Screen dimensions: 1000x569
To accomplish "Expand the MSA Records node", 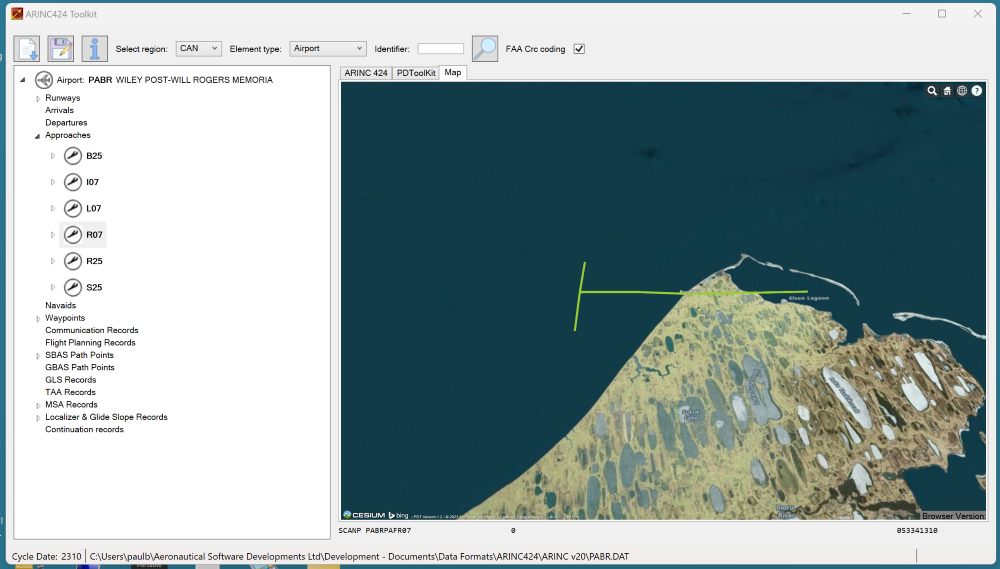I will point(38,405).
